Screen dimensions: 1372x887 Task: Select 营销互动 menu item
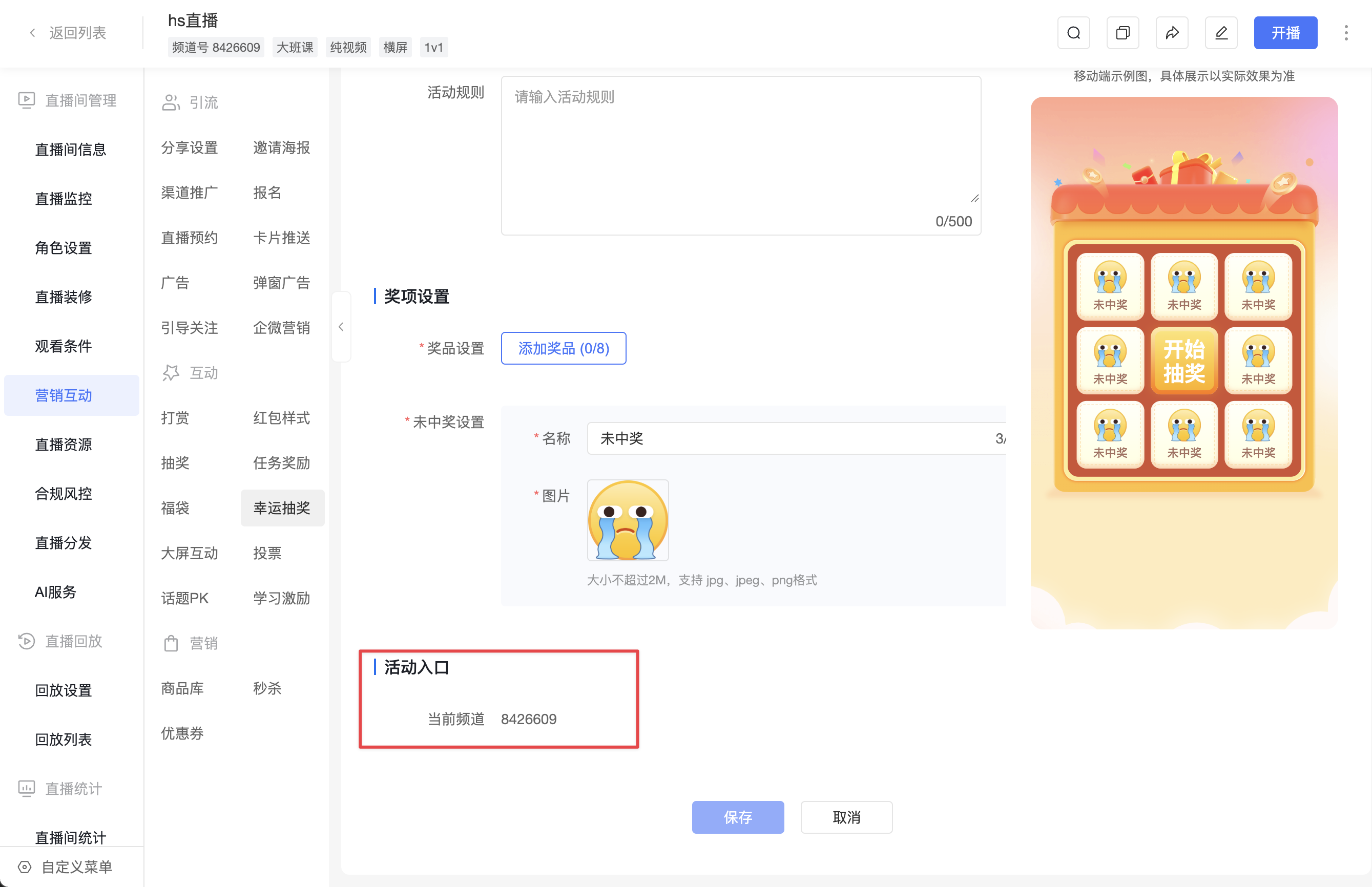[x=71, y=396]
